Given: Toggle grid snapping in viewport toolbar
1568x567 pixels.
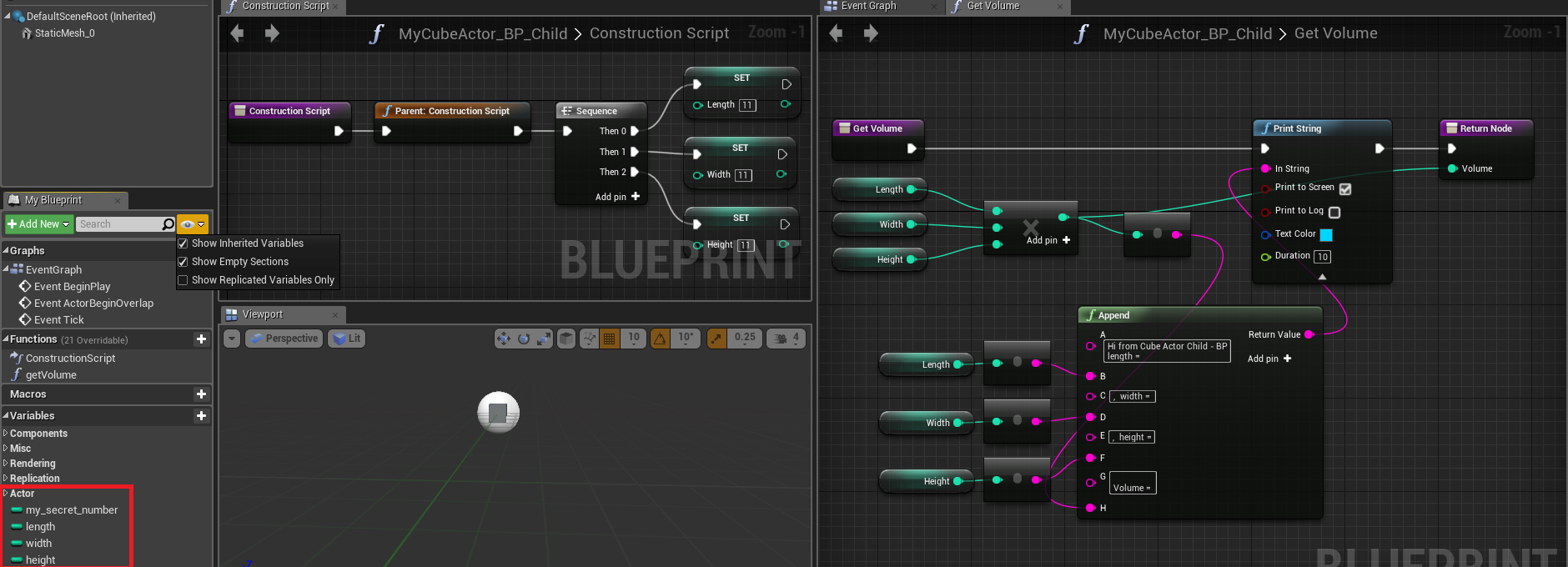Looking at the screenshot, I should tap(610, 339).
